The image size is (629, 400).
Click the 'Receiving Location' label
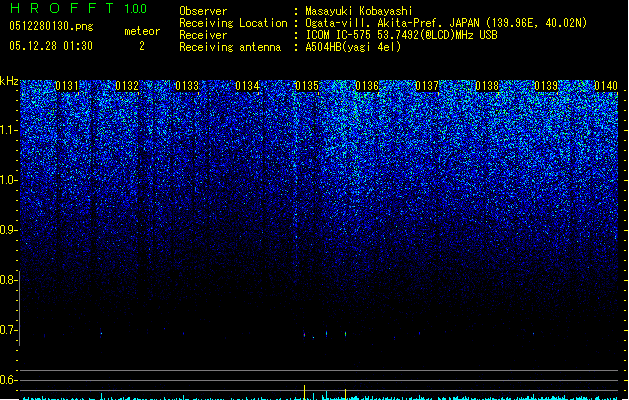tap(233, 23)
